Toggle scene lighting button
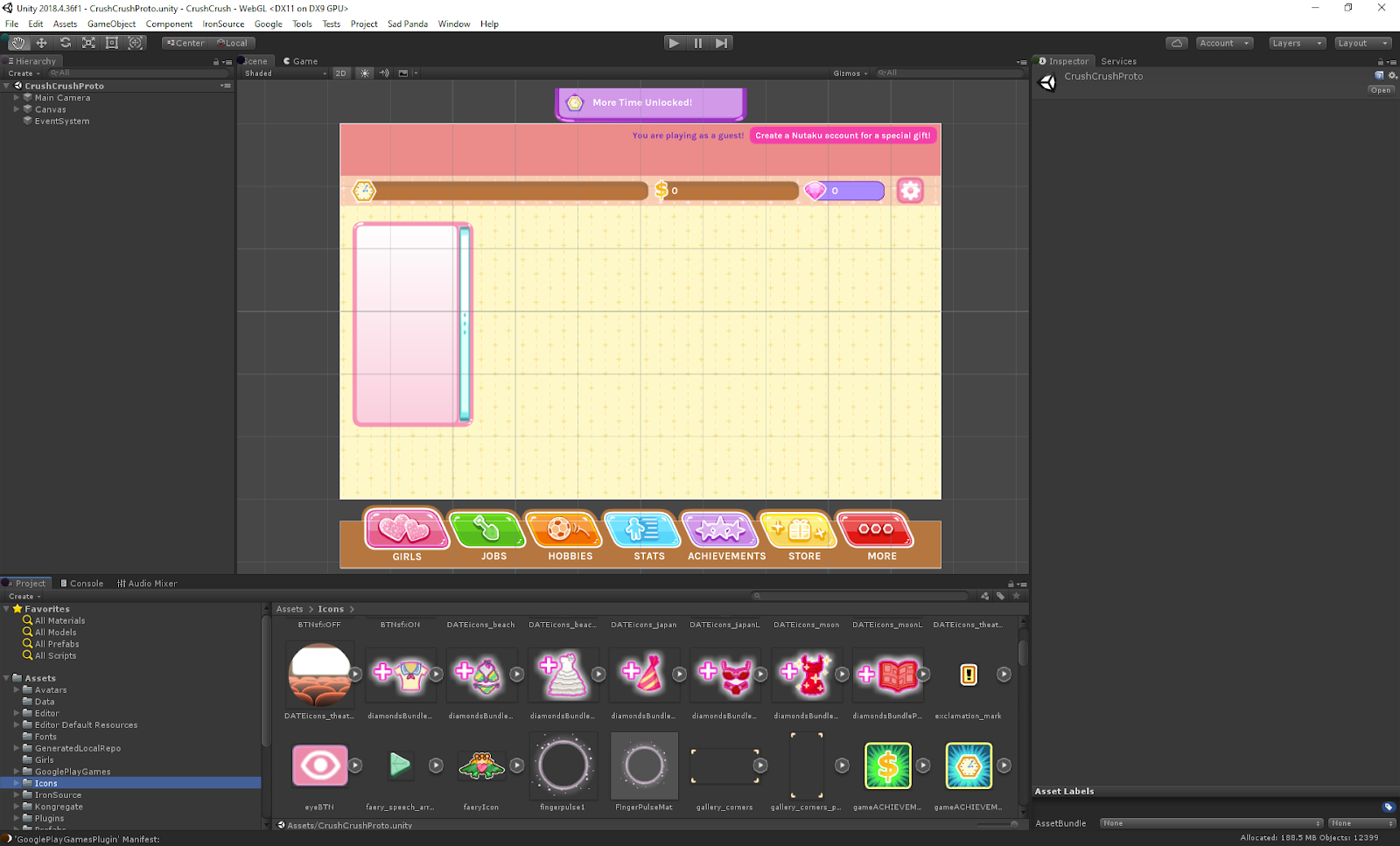The height and width of the screenshot is (846, 1400). click(365, 73)
